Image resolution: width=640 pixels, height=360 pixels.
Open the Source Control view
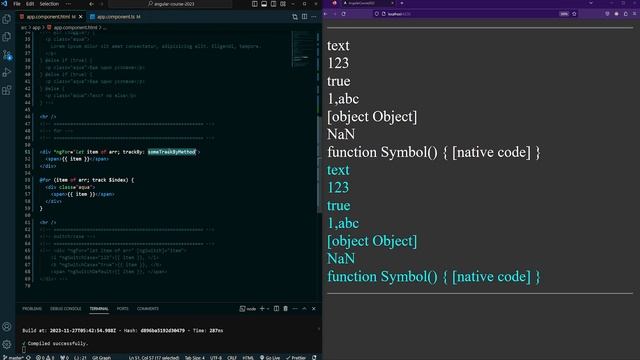click(7, 55)
